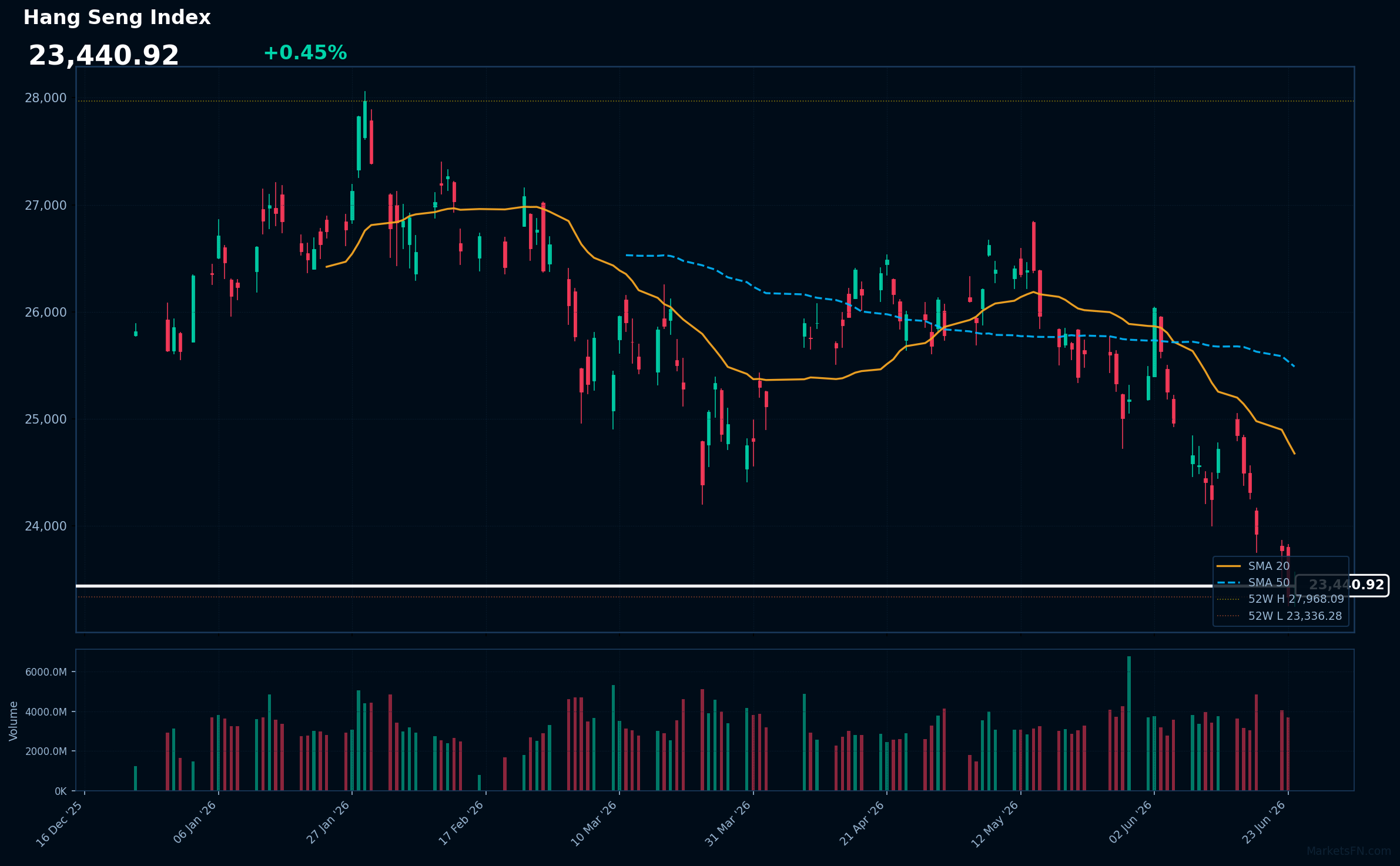Click the 02 Jun '26 date label
Image resolution: width=1400 pixels, height=866 pixels.
(1131, 823)
